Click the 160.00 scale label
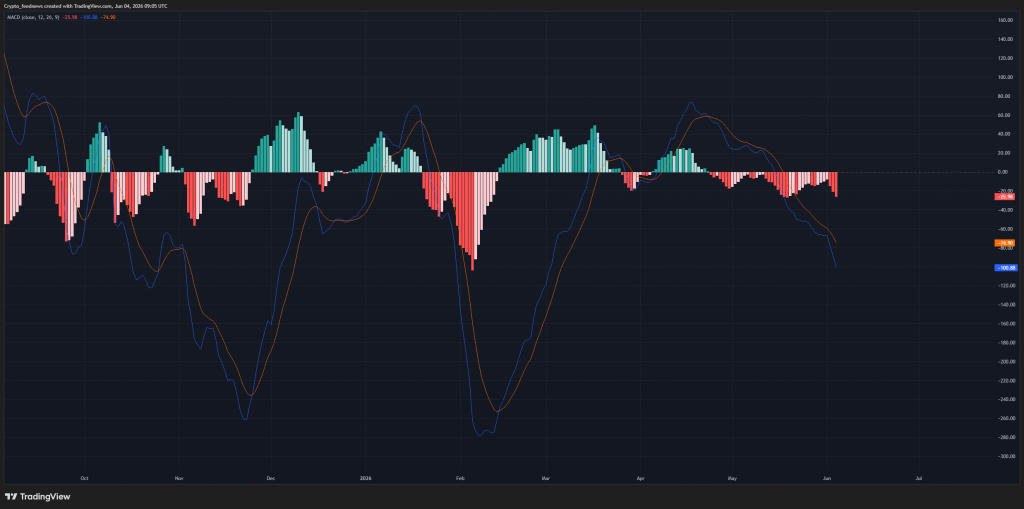Image resolution: width=1024 pixels, height=509 pixels. 1005,20
